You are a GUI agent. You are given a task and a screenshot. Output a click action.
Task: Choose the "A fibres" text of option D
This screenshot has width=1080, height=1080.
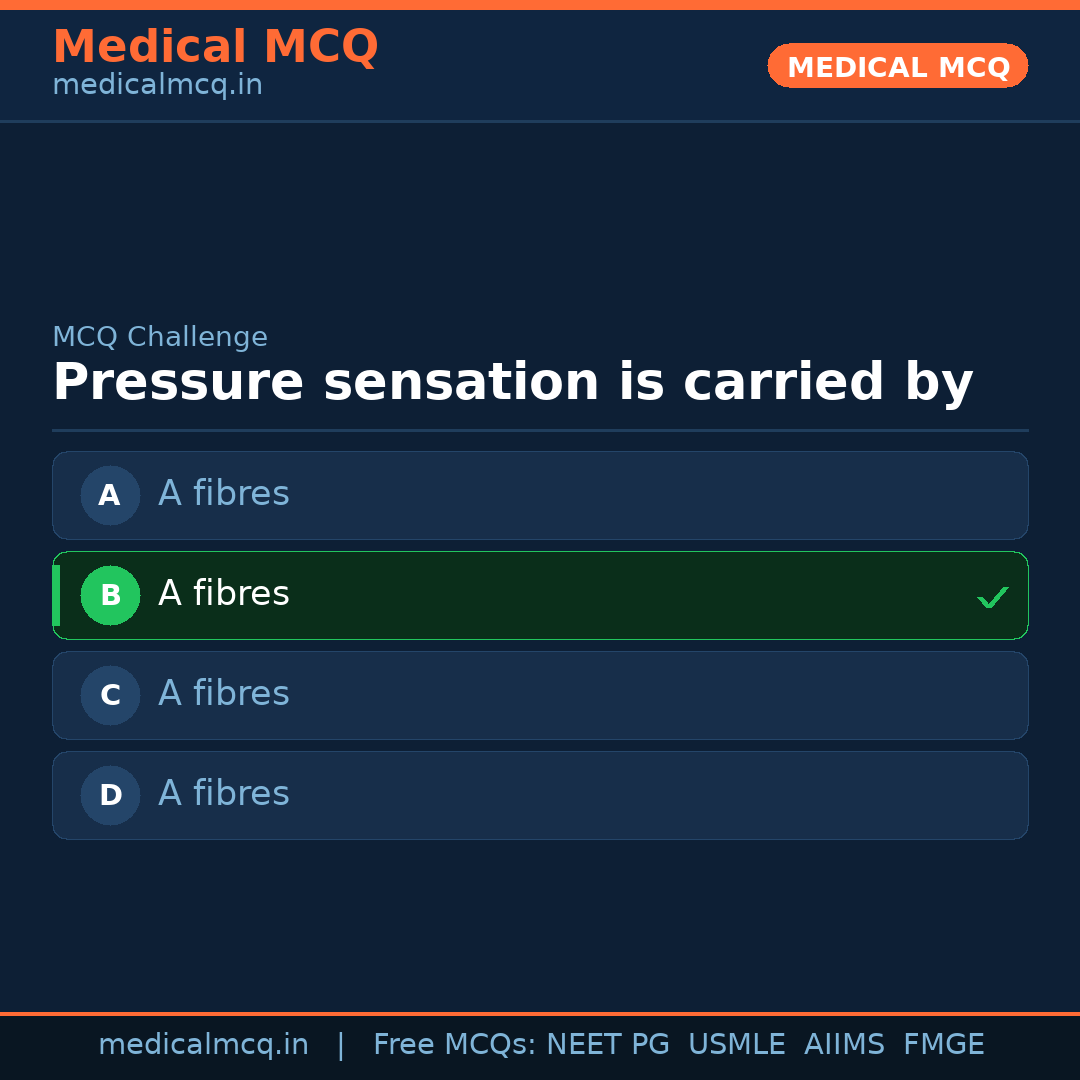pos(224,794)
